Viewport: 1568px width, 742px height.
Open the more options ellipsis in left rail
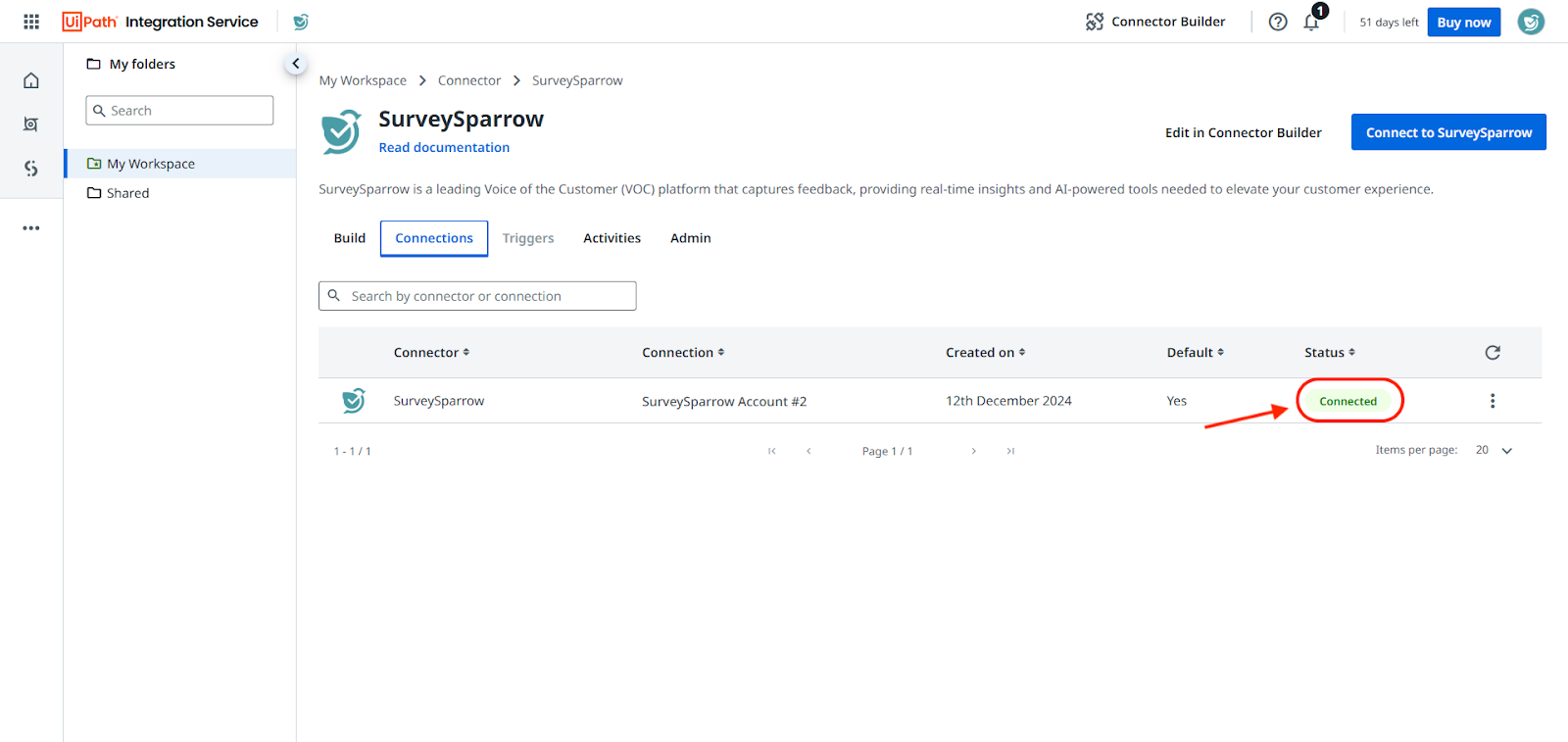tap(31, 228)
